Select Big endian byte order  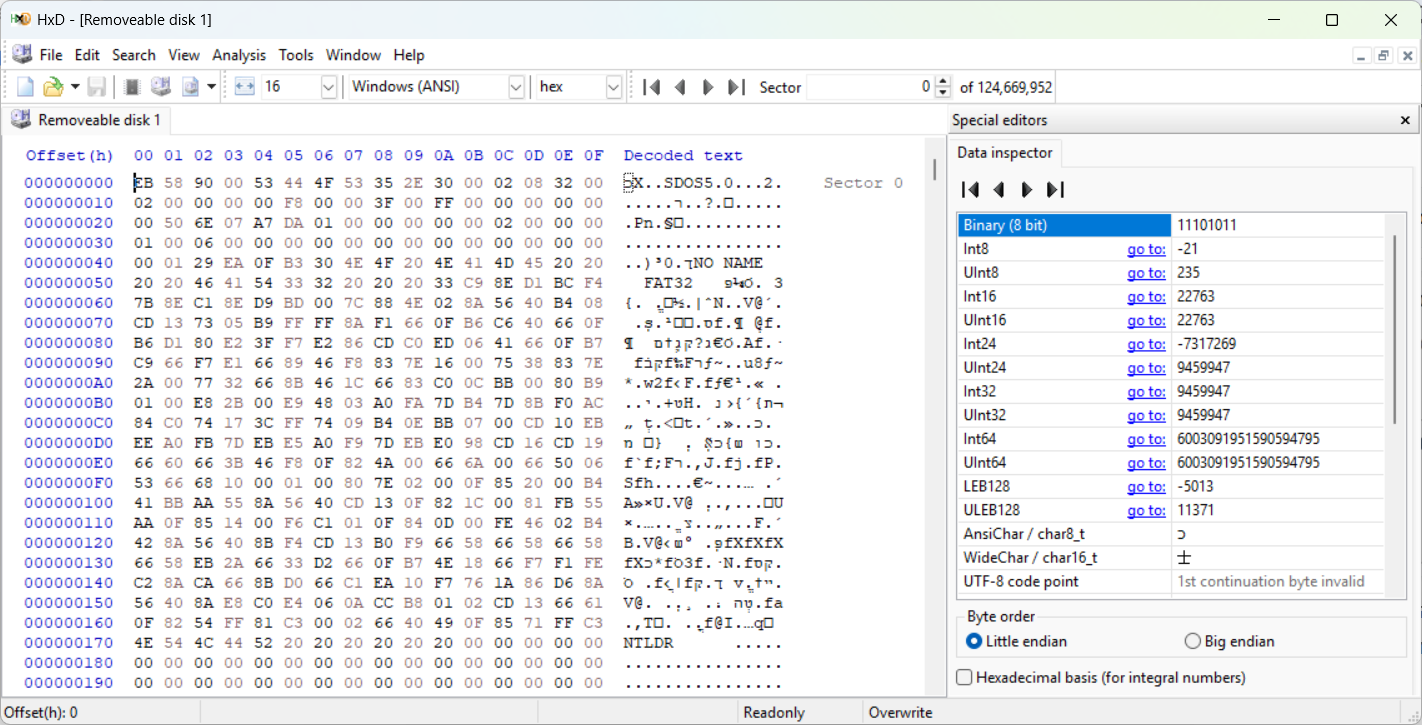[x=1192, y=641]
